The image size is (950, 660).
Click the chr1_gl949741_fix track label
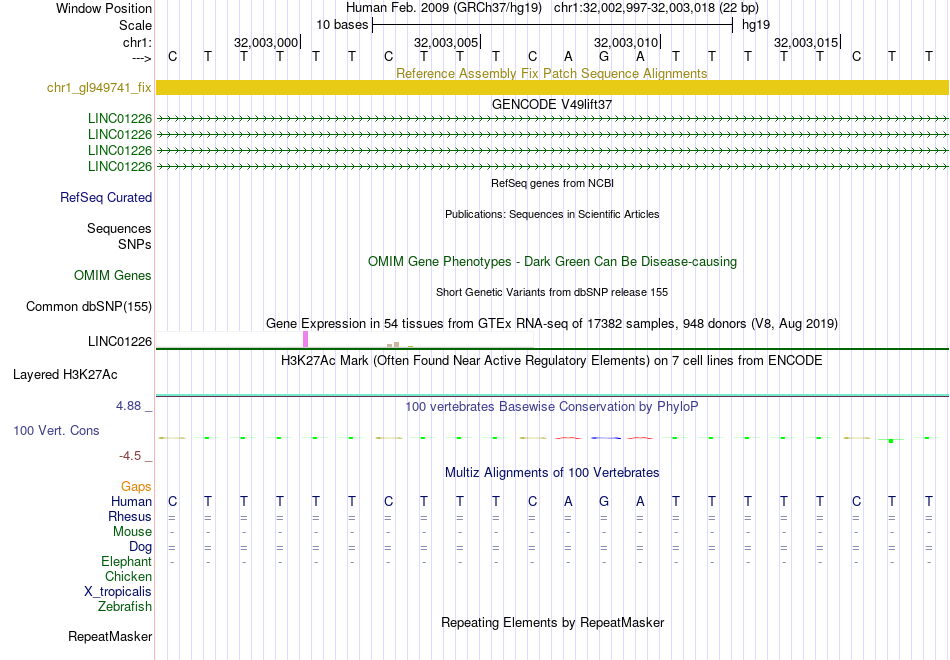coord(99,87)
